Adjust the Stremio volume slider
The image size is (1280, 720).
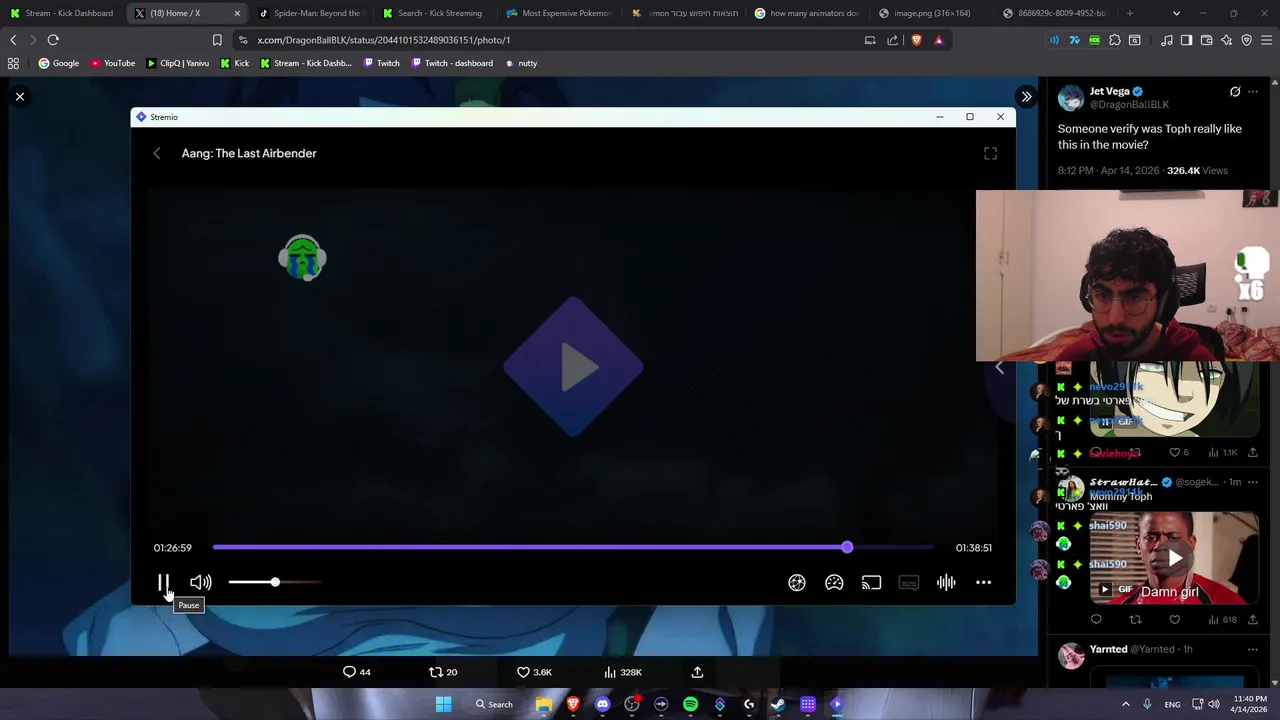[x=275, y=582]
